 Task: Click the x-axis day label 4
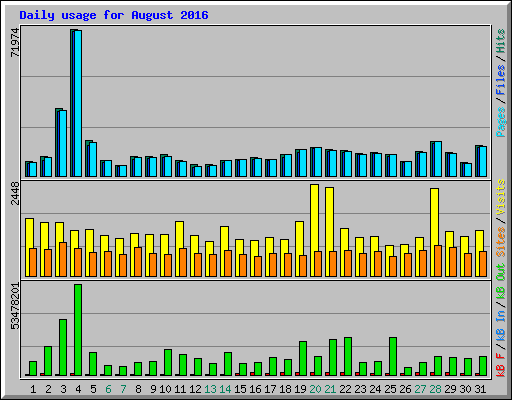pos(78,389)
